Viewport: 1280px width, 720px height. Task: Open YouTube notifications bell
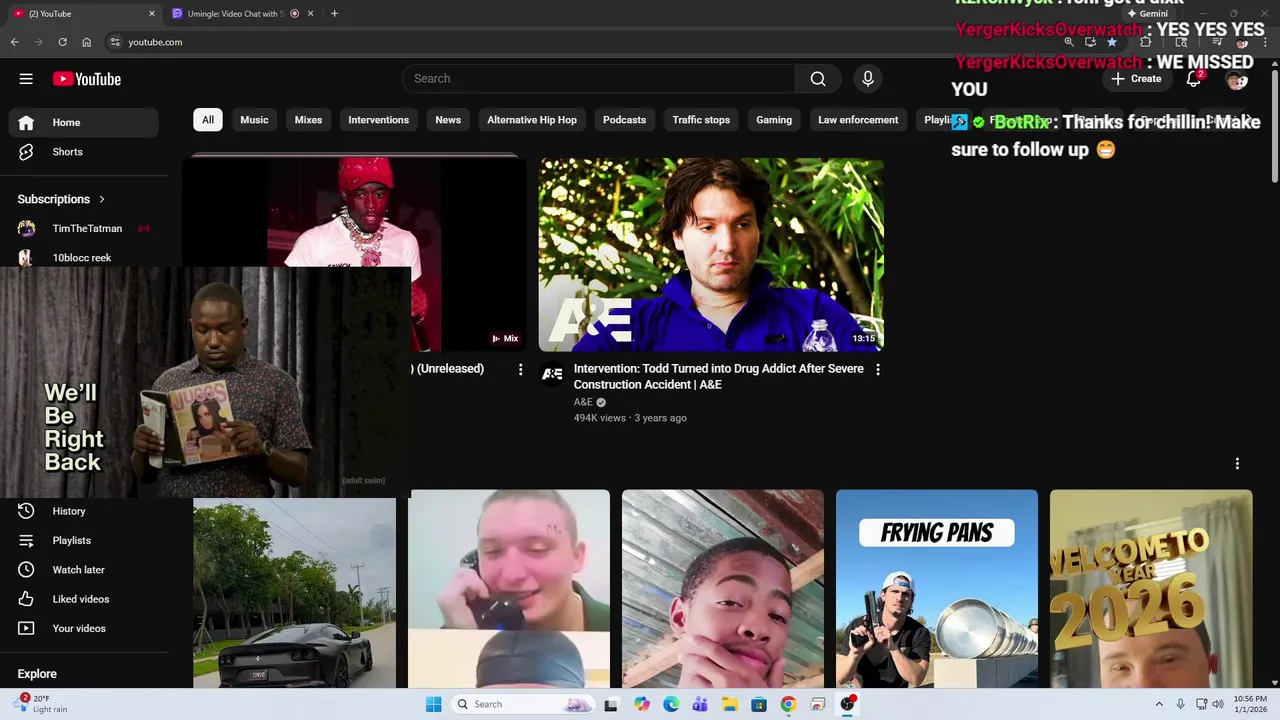[x=1194, y=79]
